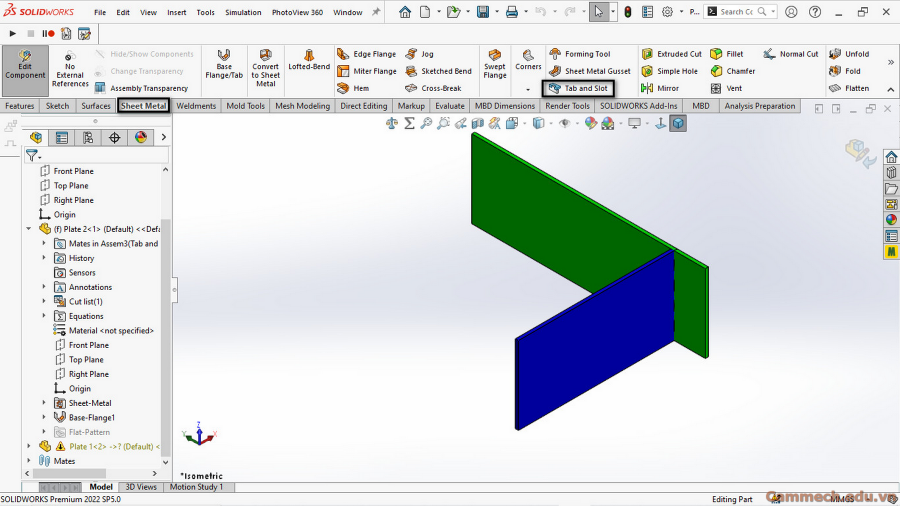The width and height of the screenshot is (900, 506).
Task: Start Convert to Sheet Metal
Action: [x=265, y=68]
